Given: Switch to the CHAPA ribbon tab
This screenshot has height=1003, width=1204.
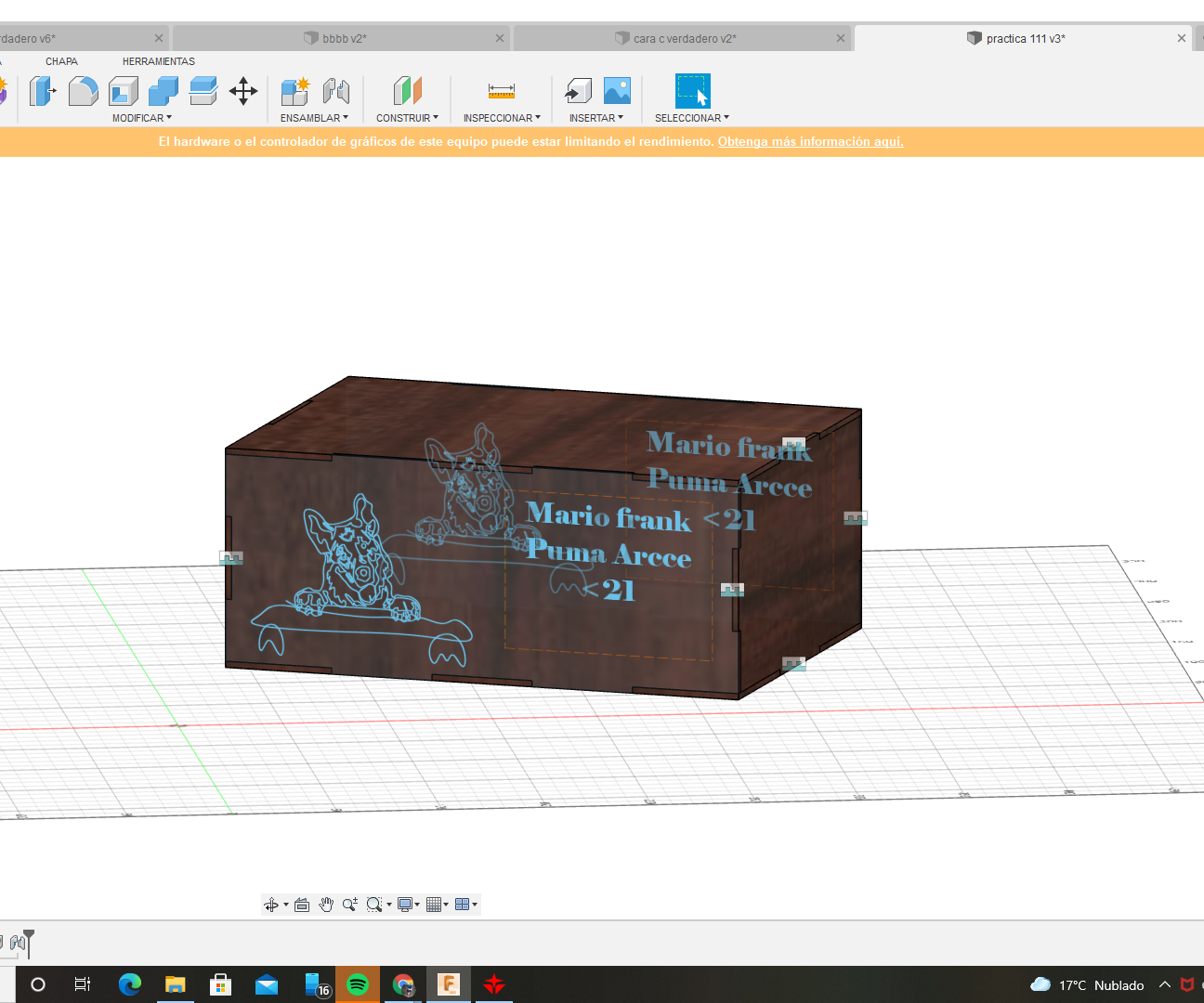Looking at the screenshot, I should pyautogui.click(x=62, y=61).
